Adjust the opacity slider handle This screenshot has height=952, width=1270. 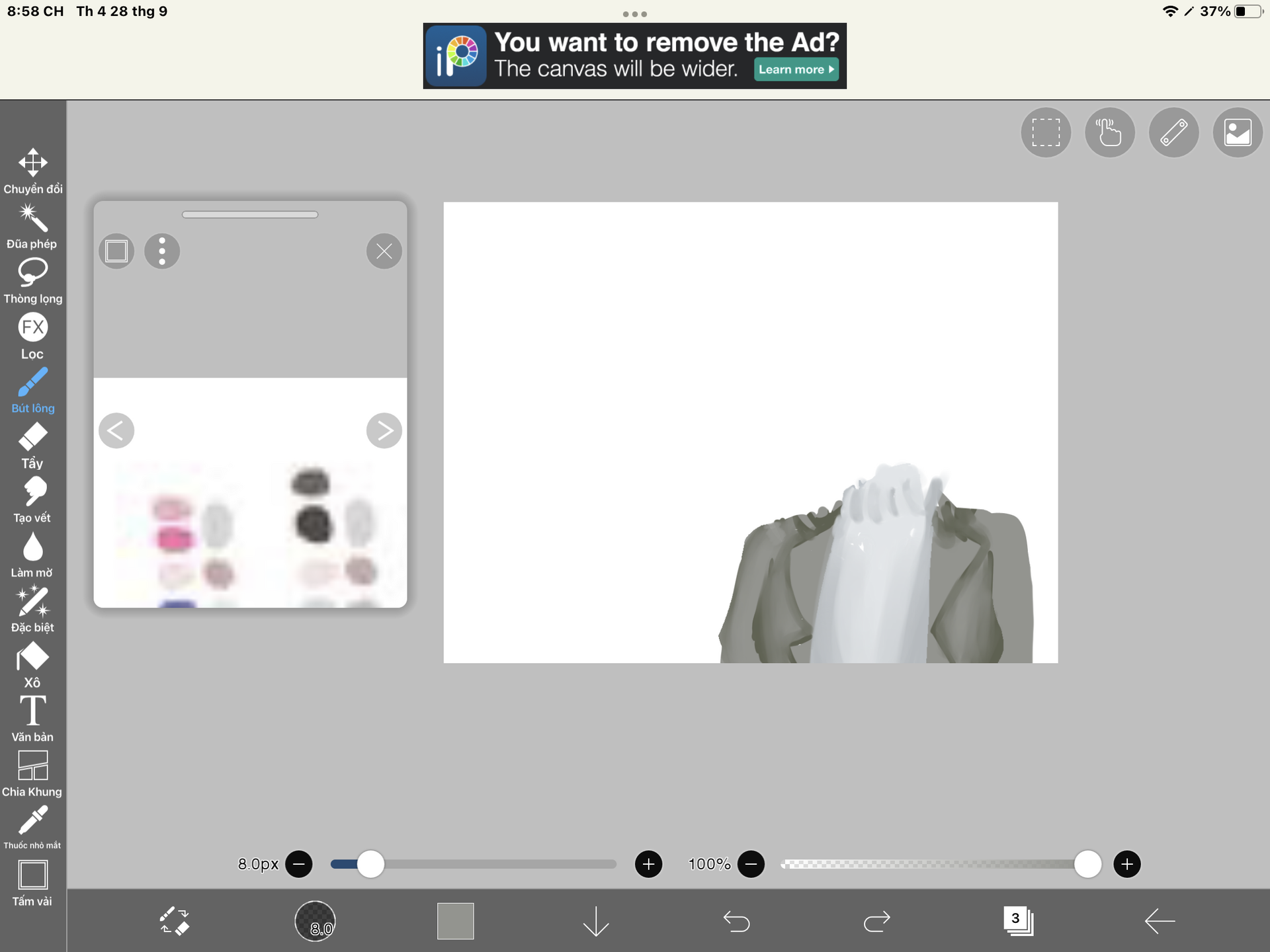point(1087,864)
